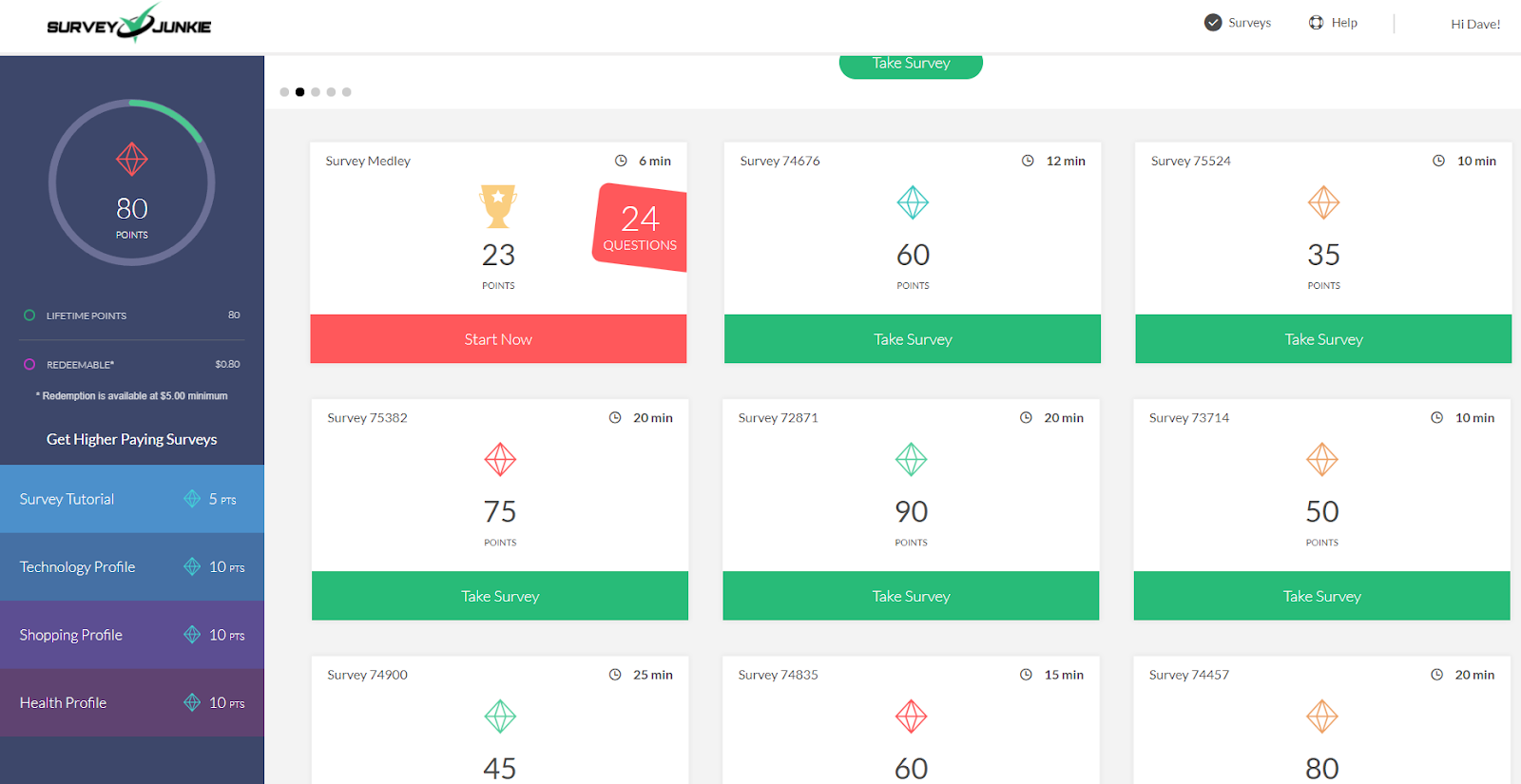
Task: Select the third carousel dot
Action: (316, 92)
